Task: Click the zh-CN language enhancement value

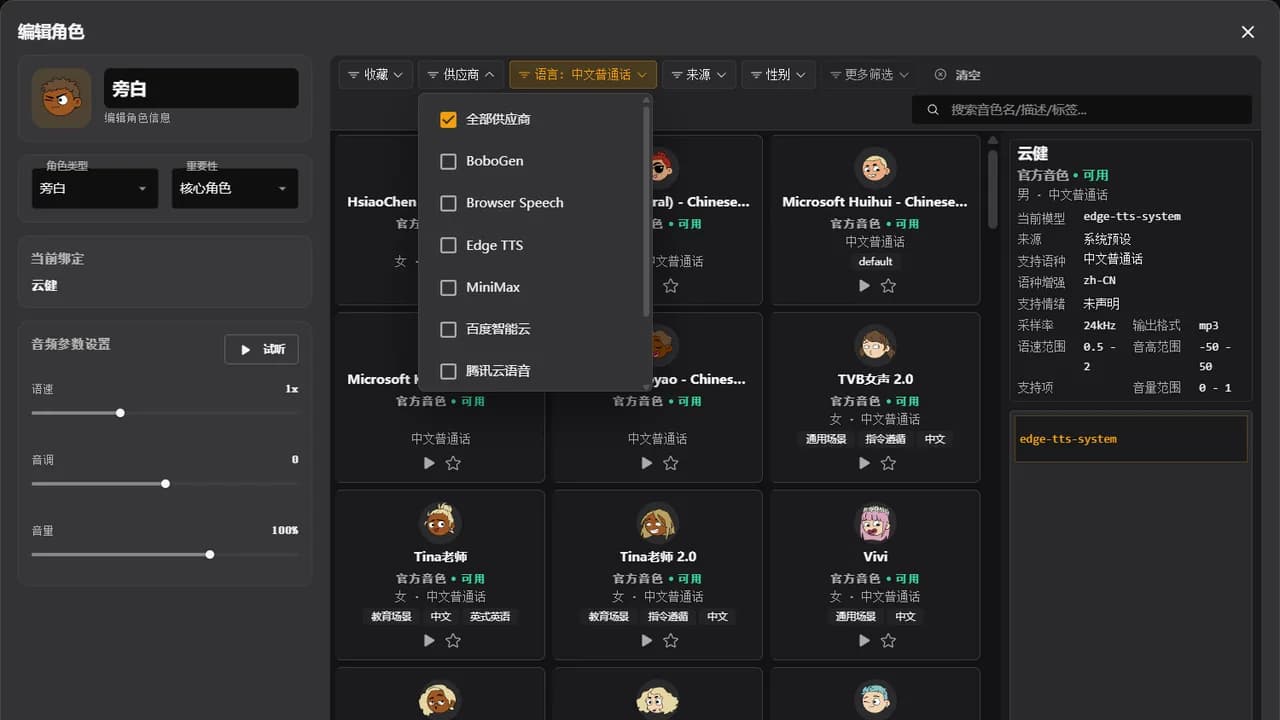Action: pos(1099,281)
